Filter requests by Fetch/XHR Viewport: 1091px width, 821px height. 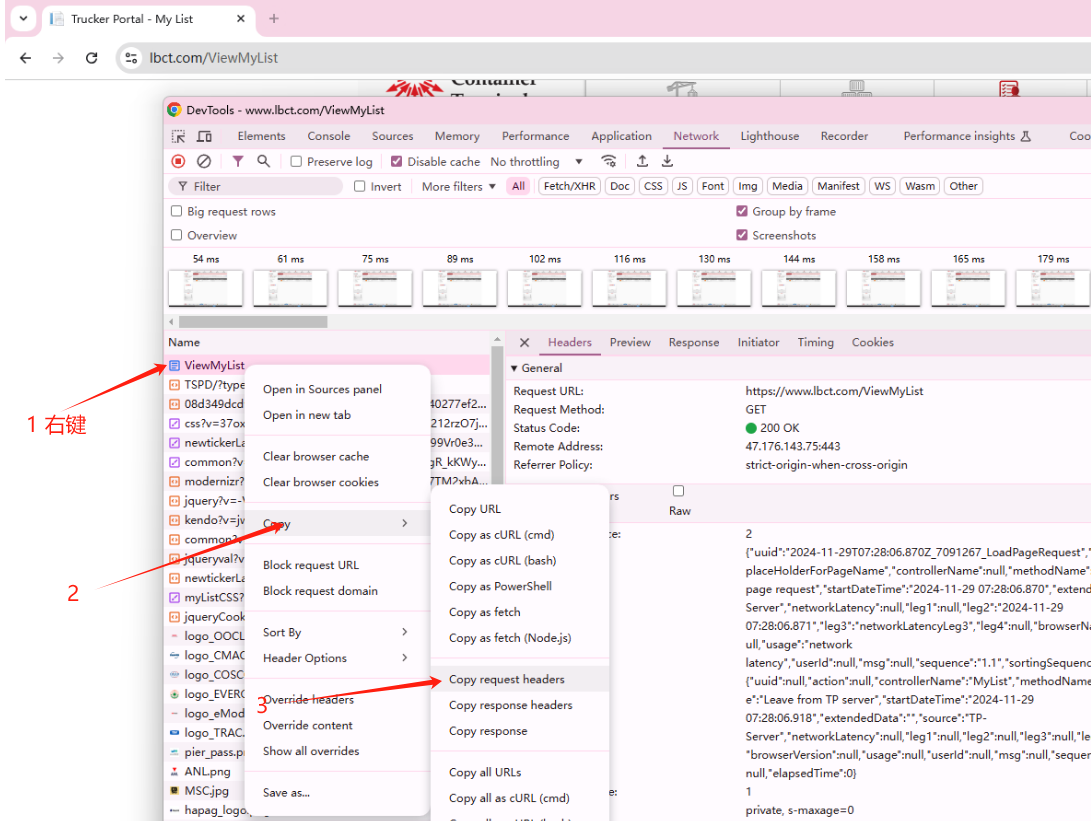coord(569,186)
